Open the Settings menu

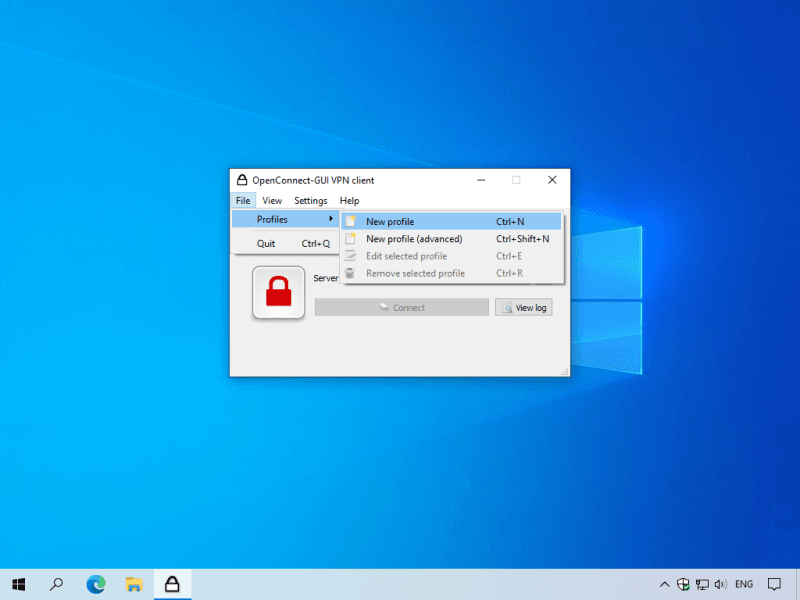click(310, 201)
